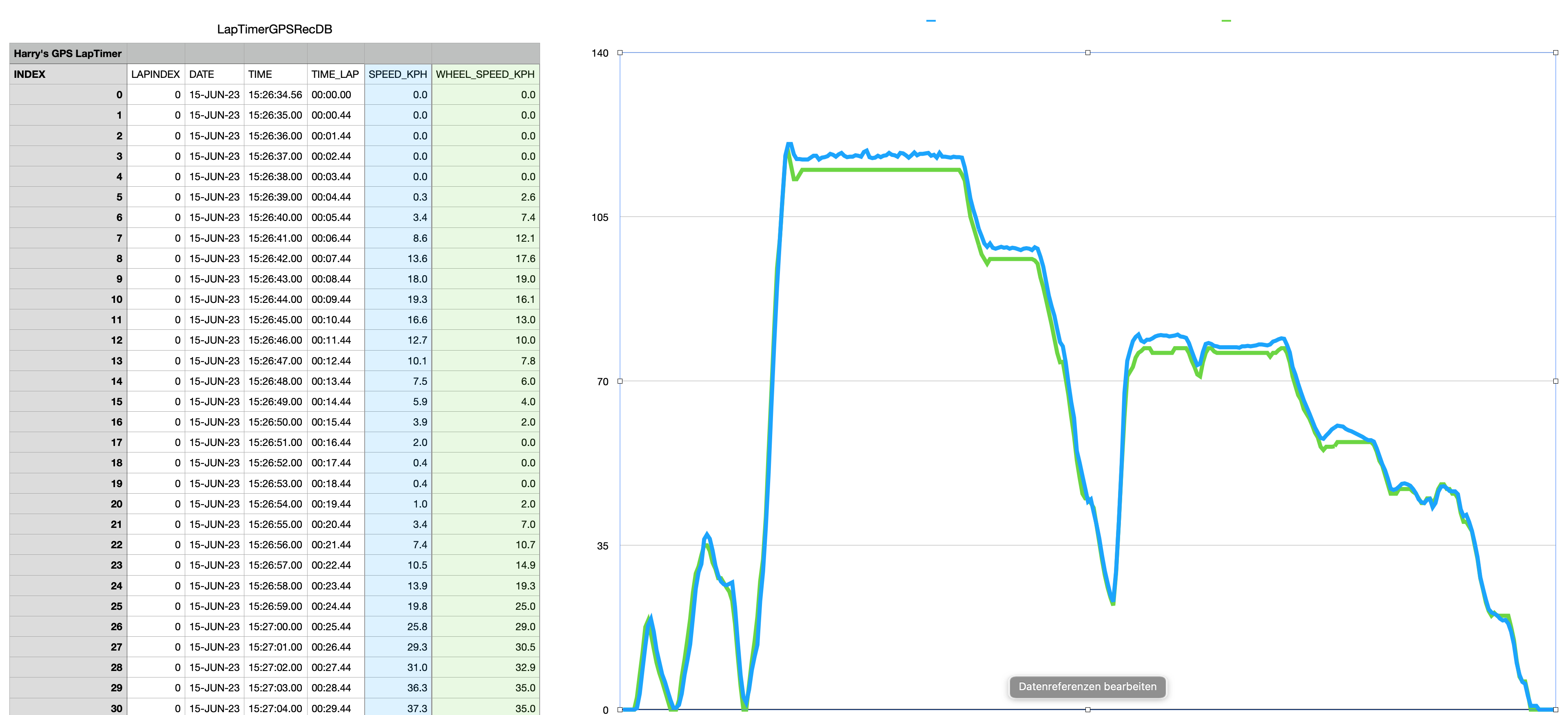This screenshot has width=1568, height=715.
Task: Select the TIME column header
Action: (x=275, y=74)
